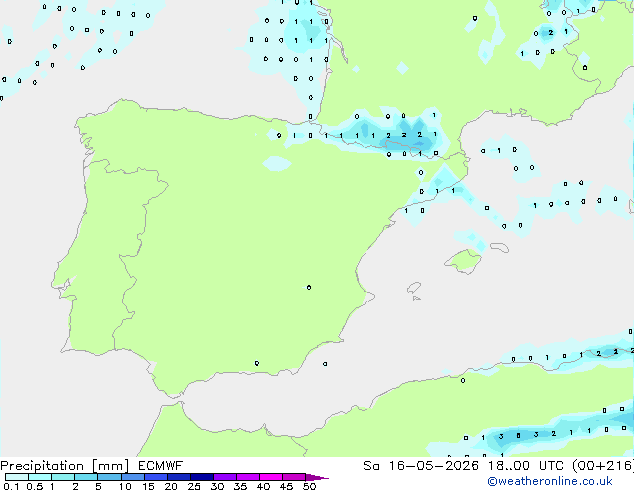Viewport: 634px width, 490px height.
Task: Click the 0.1 mm lightest legend color swatch
Action: (x=17, y=477)
